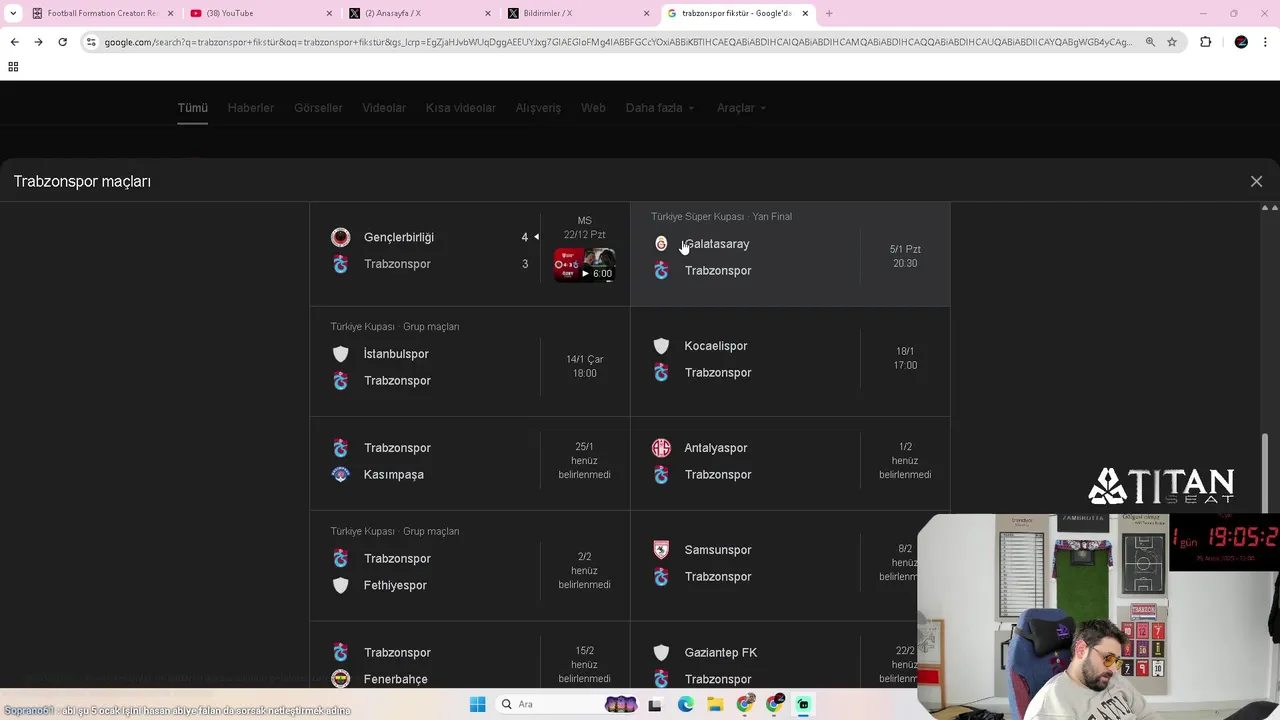
Task: Open Microsoft Edge from the taskbar
Action: (x=685, y=704)
